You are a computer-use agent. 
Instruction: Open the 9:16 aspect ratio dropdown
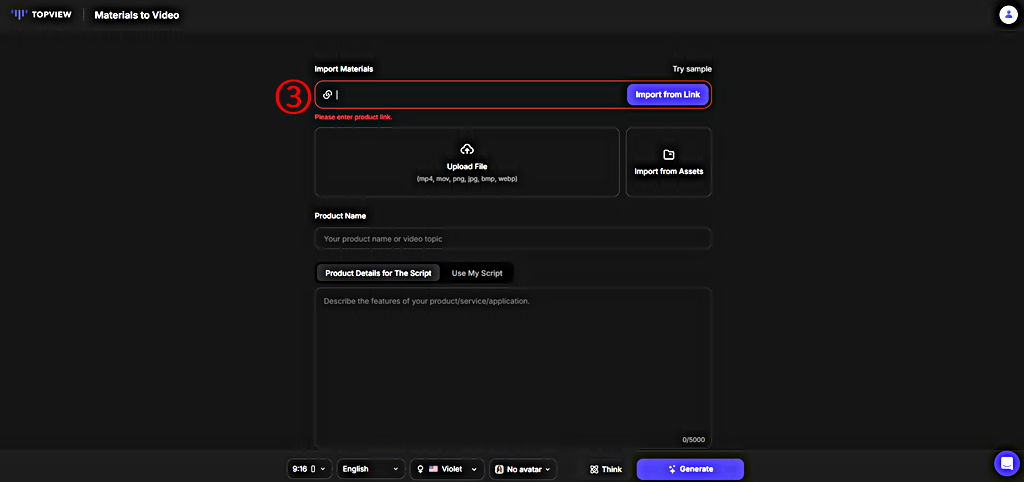(310, 469)
